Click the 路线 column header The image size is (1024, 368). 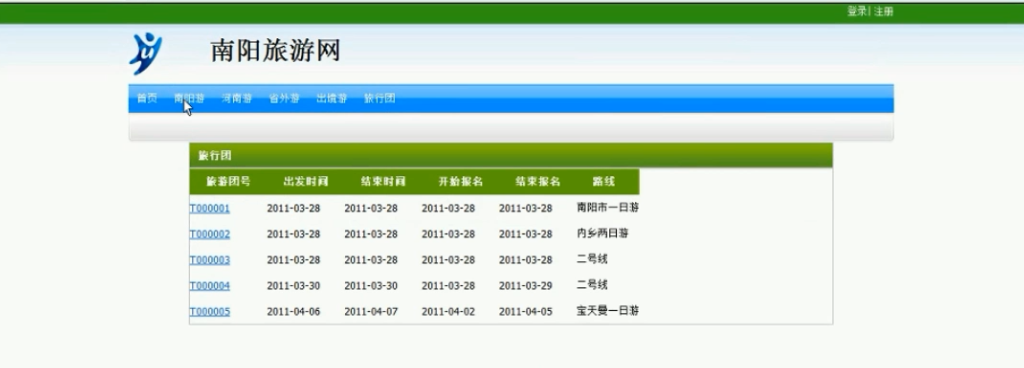(603, 181)
